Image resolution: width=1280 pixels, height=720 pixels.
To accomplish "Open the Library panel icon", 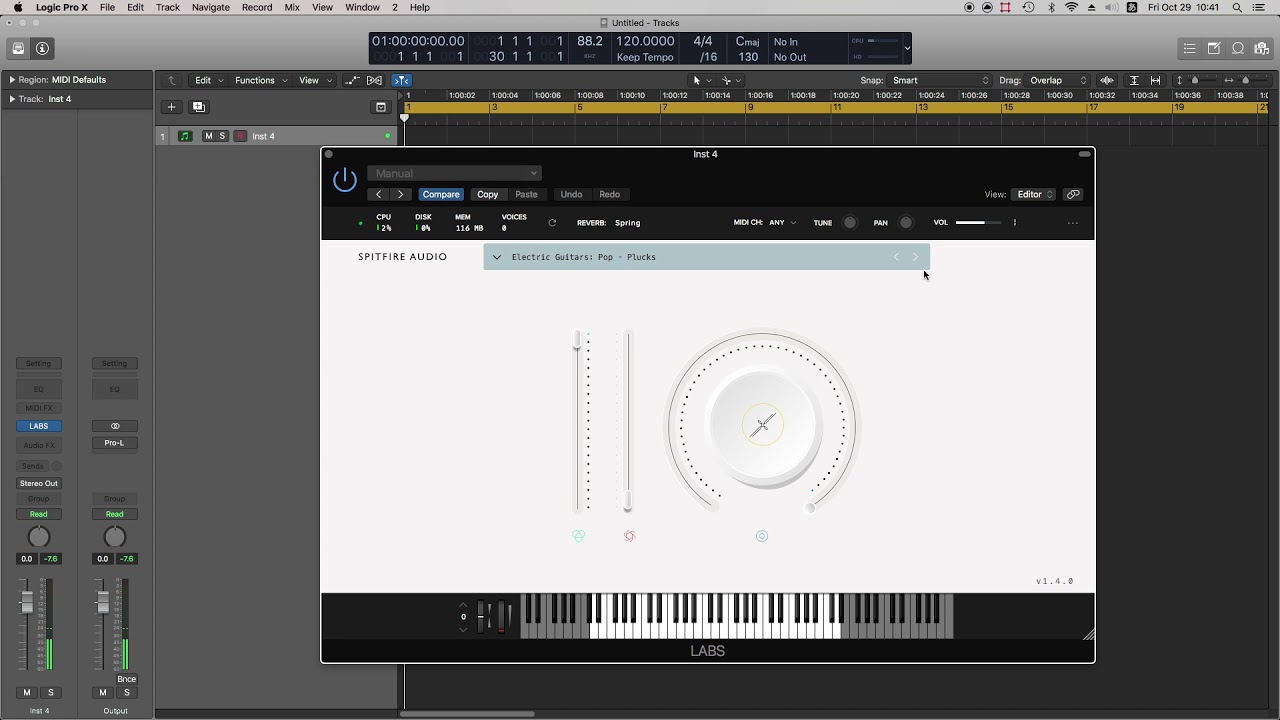I will pyautogui.click(x=18, y=48).
